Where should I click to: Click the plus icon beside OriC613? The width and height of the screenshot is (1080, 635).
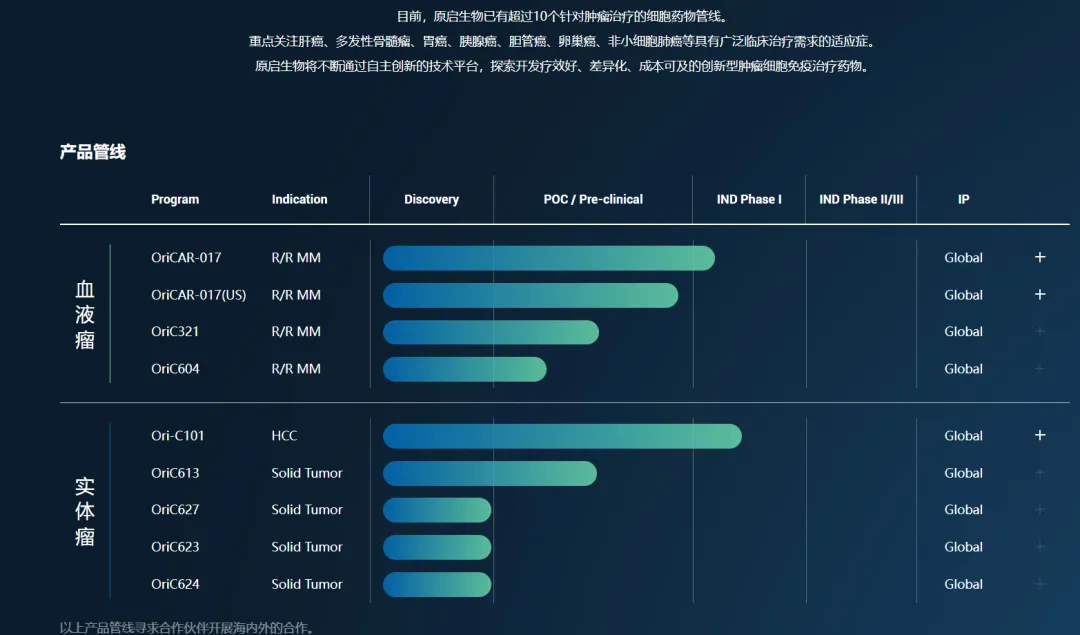coord(1040,473)
